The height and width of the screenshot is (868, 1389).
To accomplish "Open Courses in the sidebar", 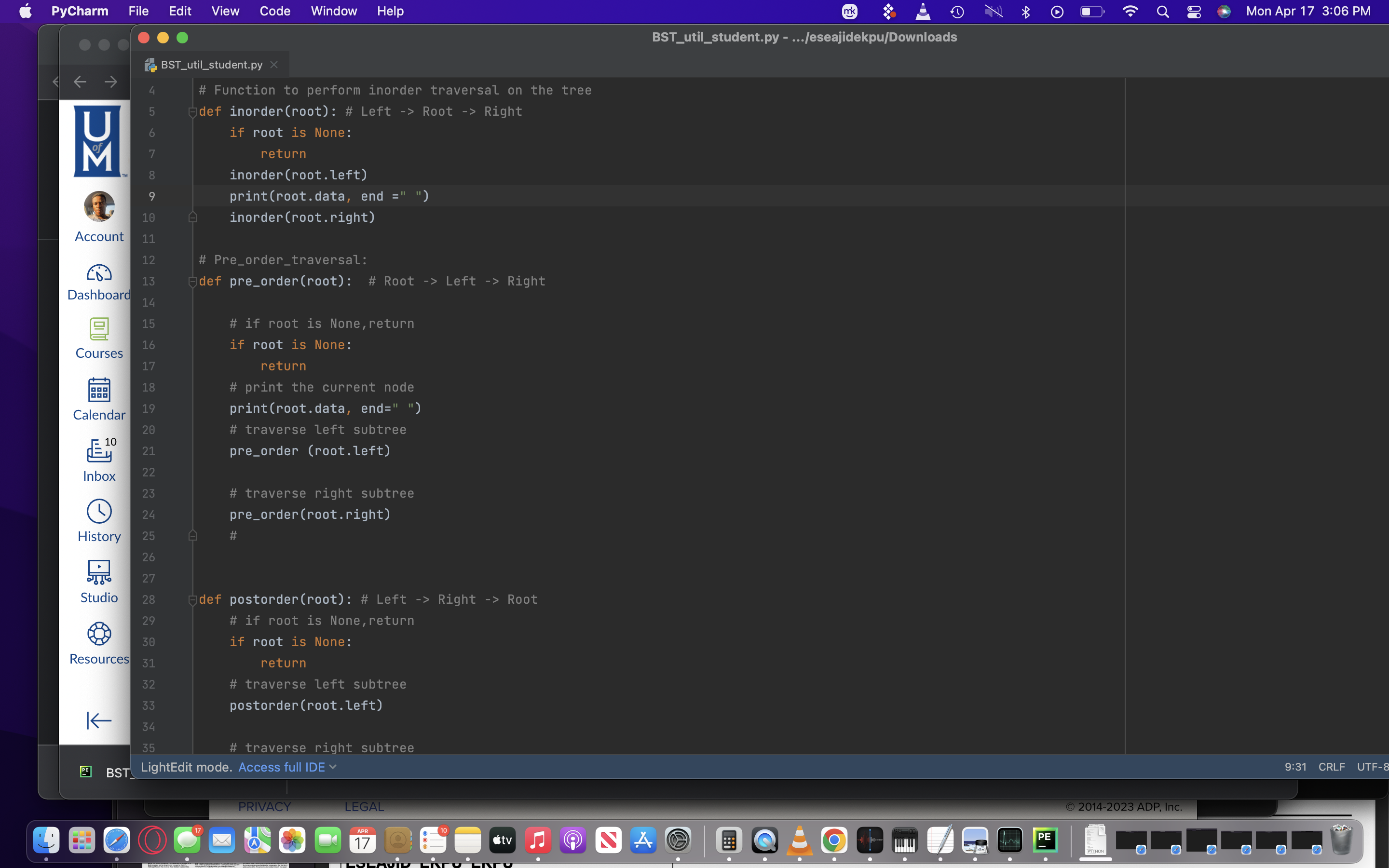I will point(98,338).
